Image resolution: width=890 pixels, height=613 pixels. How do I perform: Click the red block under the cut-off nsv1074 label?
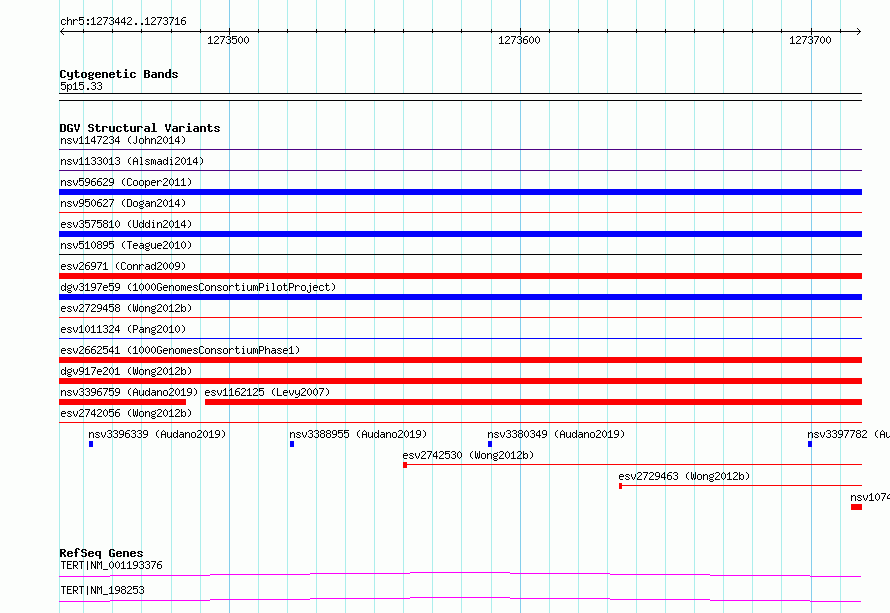[857, 507]
